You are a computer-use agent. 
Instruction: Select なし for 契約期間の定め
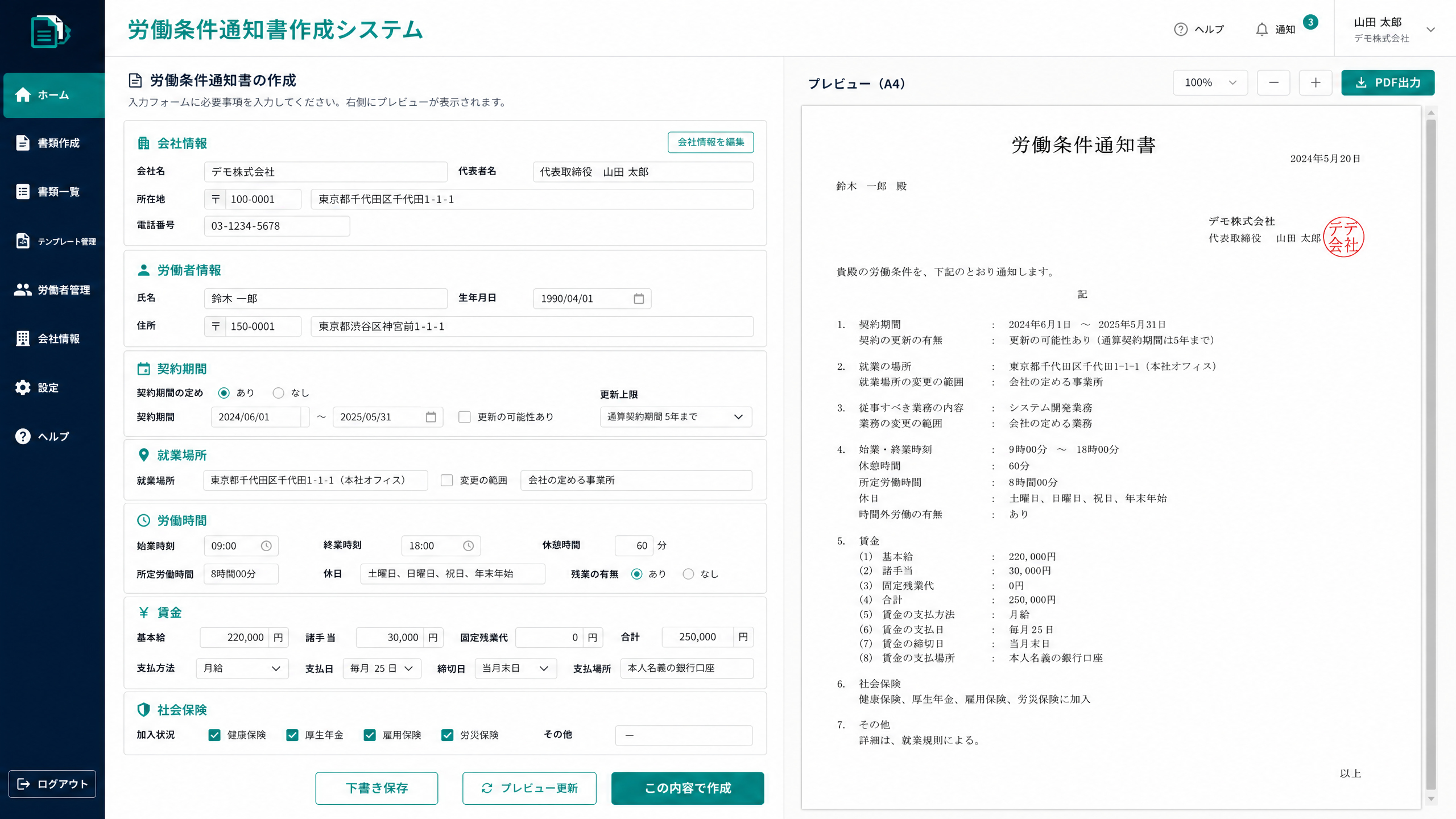tap(278, 393)
